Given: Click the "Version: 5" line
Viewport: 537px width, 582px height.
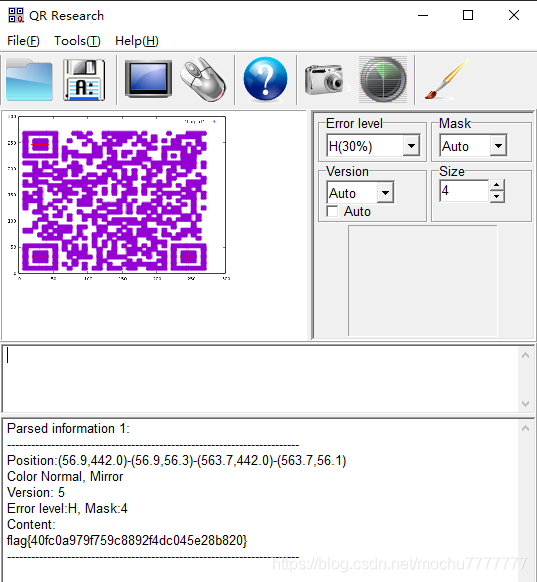Looking at the screenshot, I should pyautogui.click(x=36, y=493).
